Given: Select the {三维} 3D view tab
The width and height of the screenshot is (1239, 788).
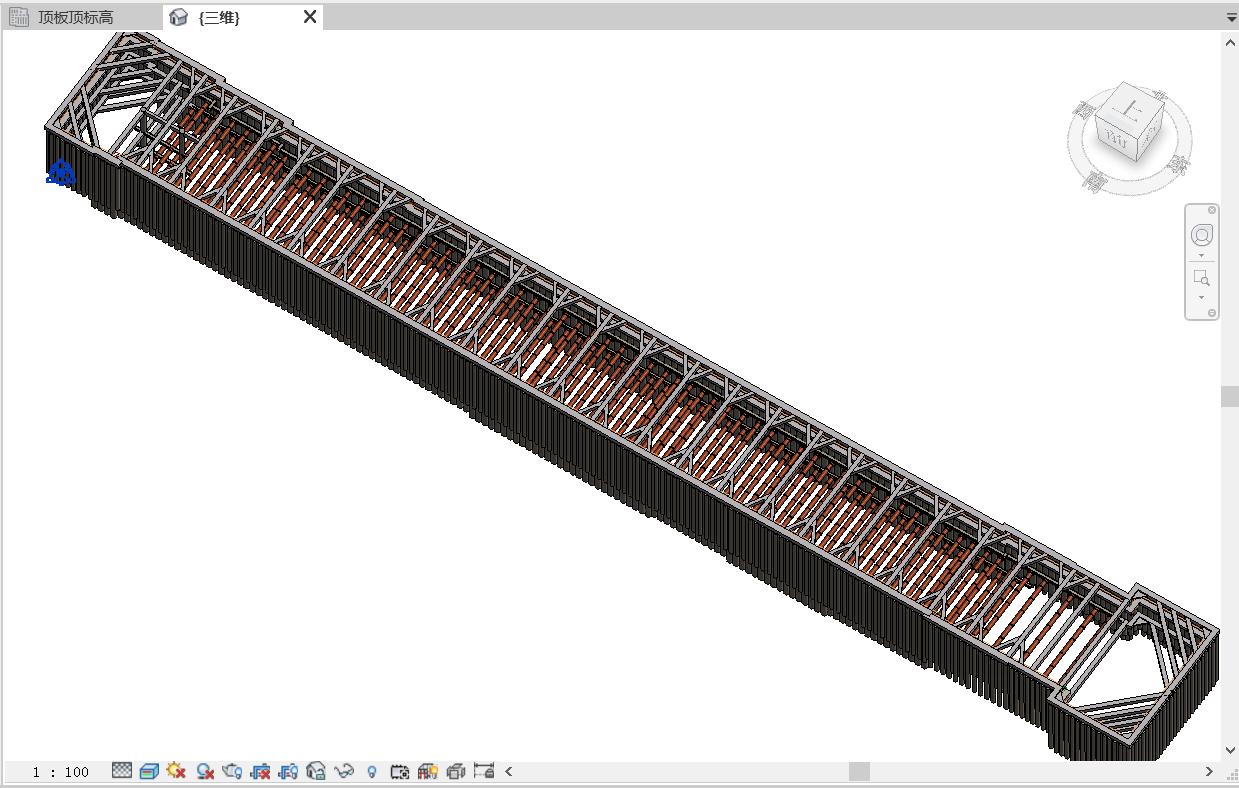Looking at the screenshot, I should pyautogui.click(x=219, y=17).
